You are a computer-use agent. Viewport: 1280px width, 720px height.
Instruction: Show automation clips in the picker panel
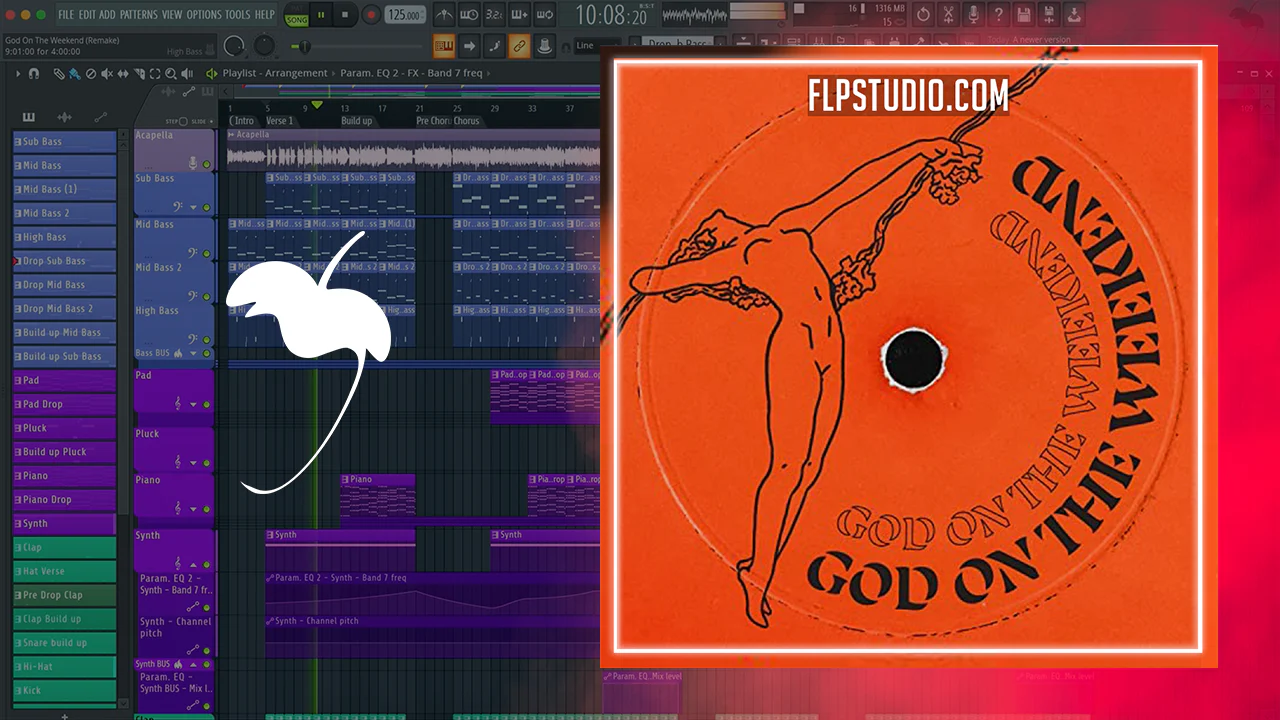(100, 117)
